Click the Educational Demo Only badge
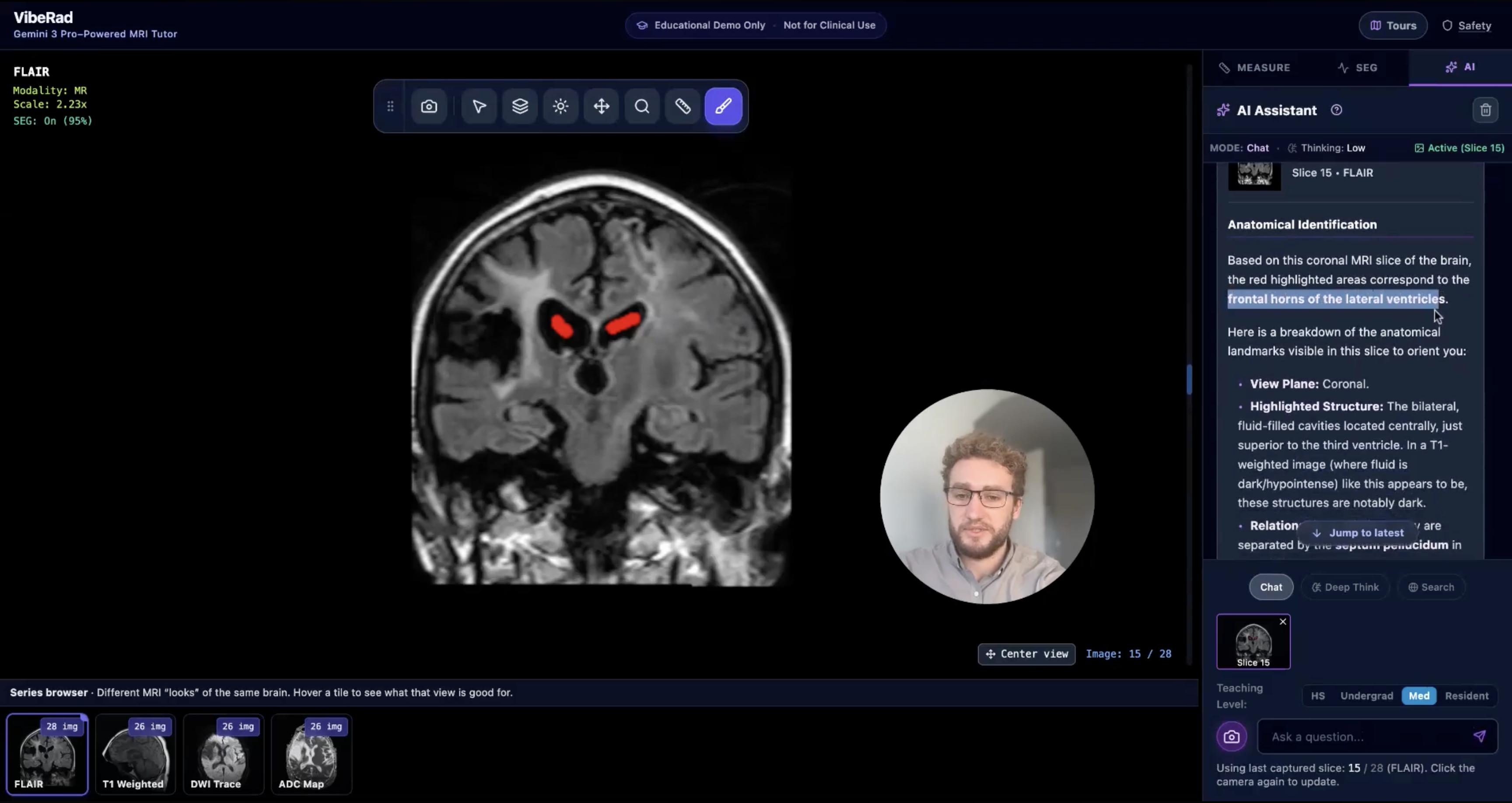The height and width of the screenshot is (803, 1512). tap(756, 25)
